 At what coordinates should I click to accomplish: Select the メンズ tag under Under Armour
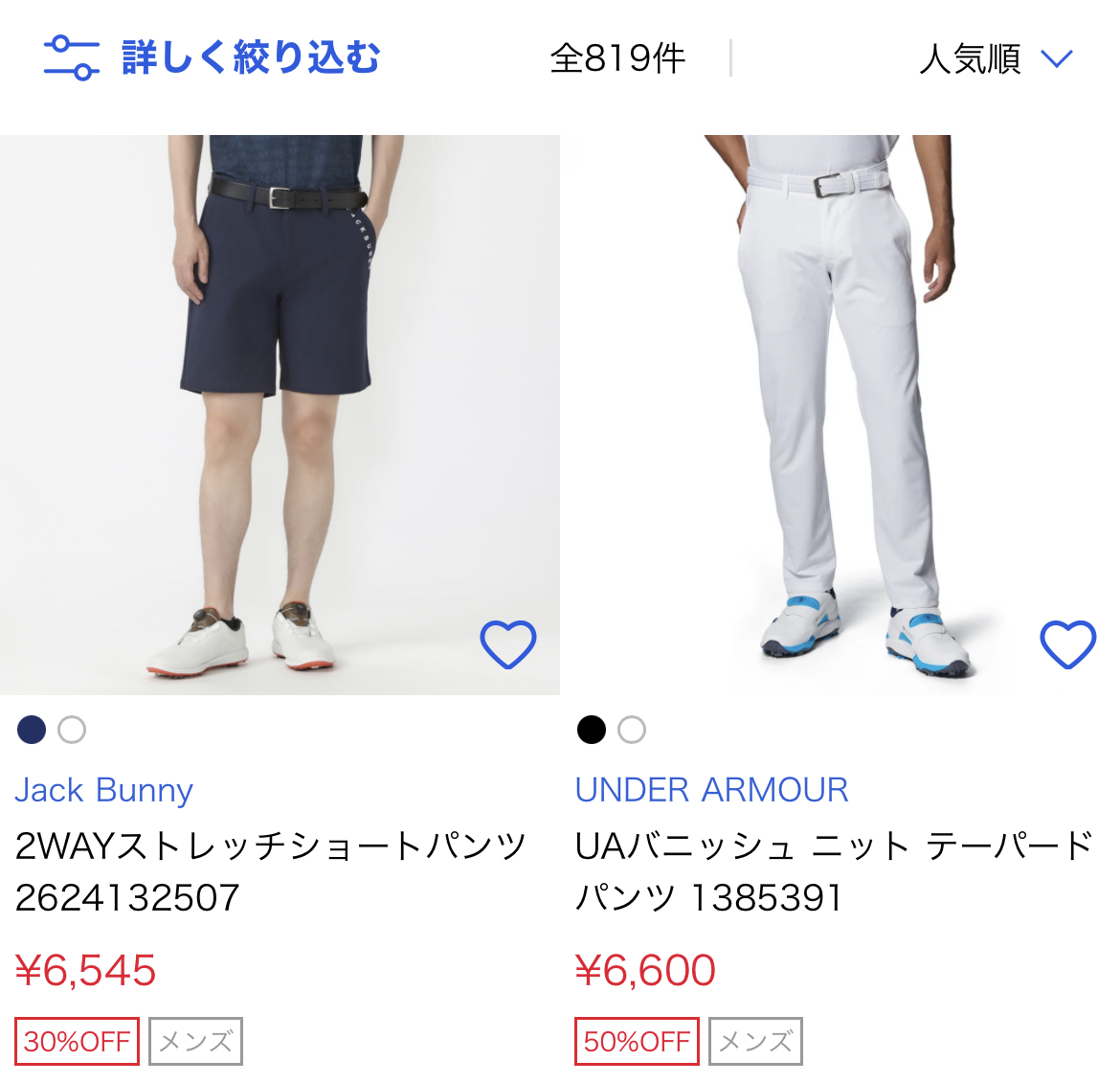point(755,1041)
